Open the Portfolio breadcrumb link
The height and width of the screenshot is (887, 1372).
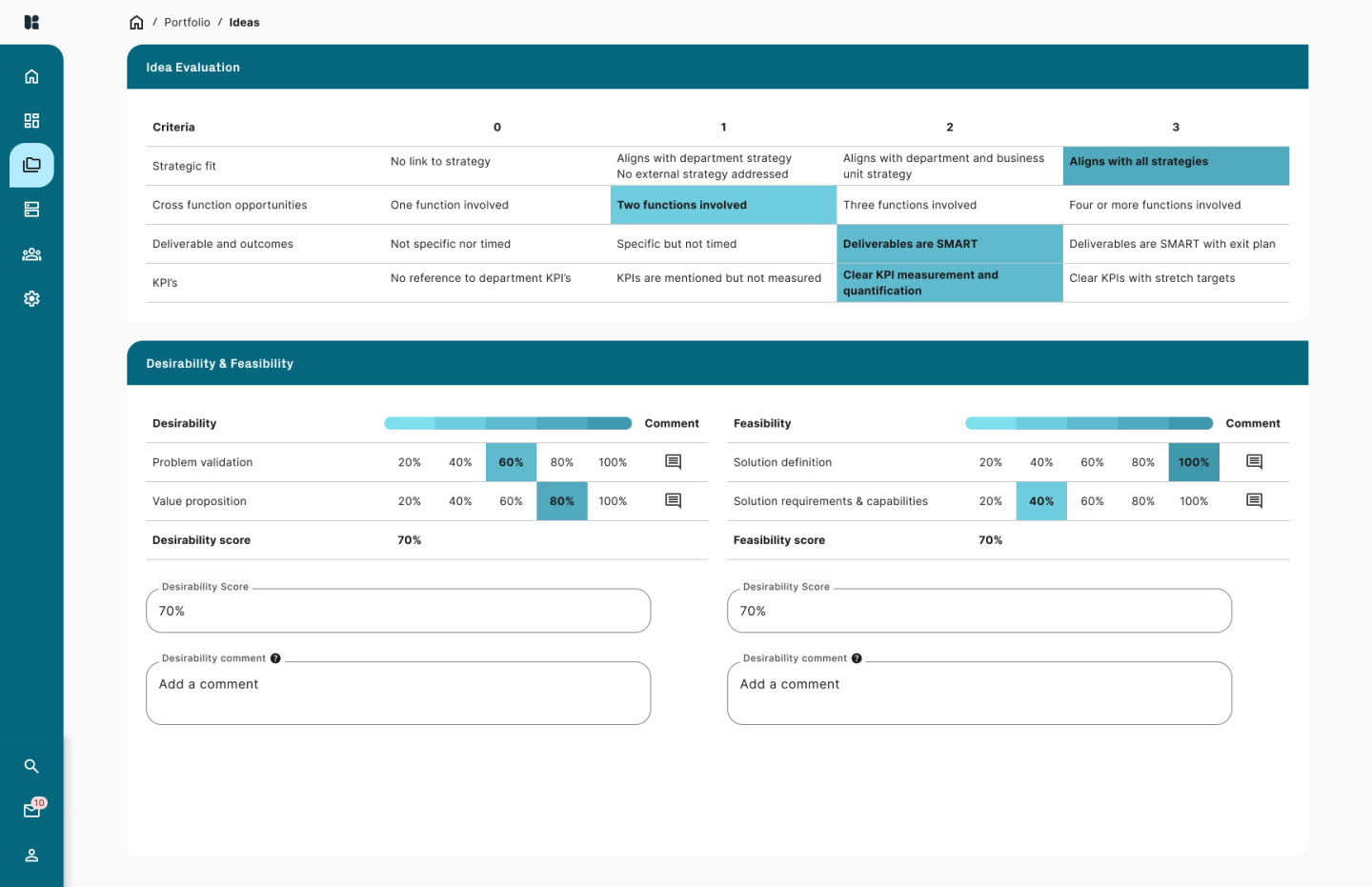pos(187,22)
